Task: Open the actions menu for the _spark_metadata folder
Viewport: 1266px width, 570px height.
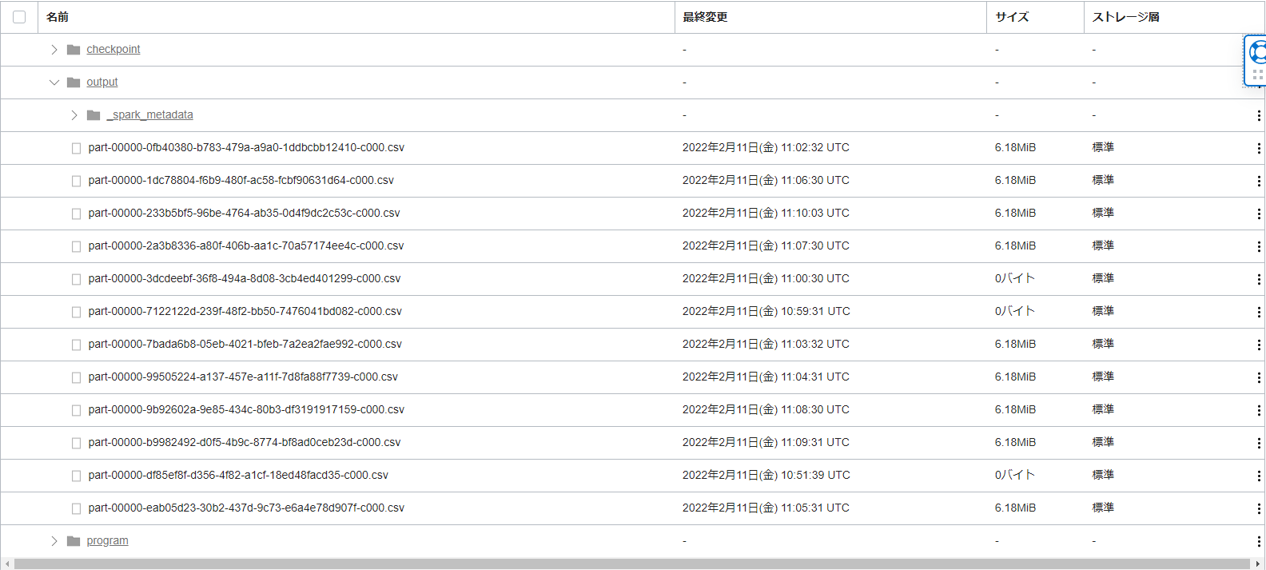Action: tap(1258, 116)
